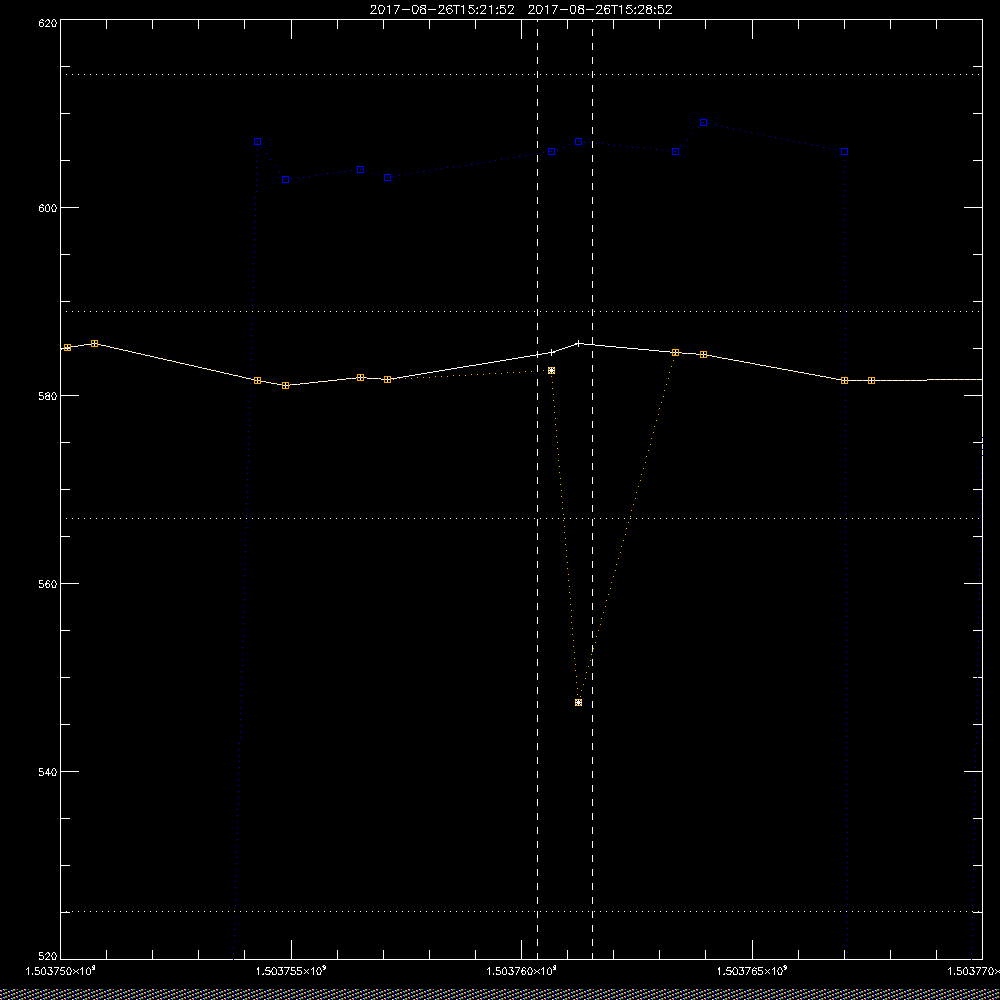Select the 600 y-axis label
This screenshot has height=1000, width=1000.
[x=48, y=208]
